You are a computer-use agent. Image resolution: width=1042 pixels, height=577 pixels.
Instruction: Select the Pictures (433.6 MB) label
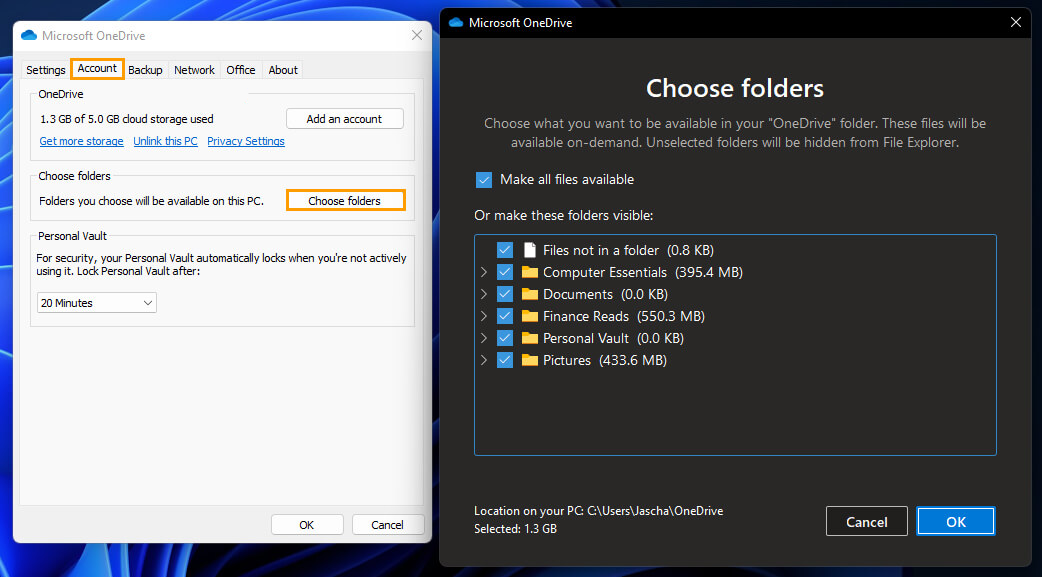[605, 360]
